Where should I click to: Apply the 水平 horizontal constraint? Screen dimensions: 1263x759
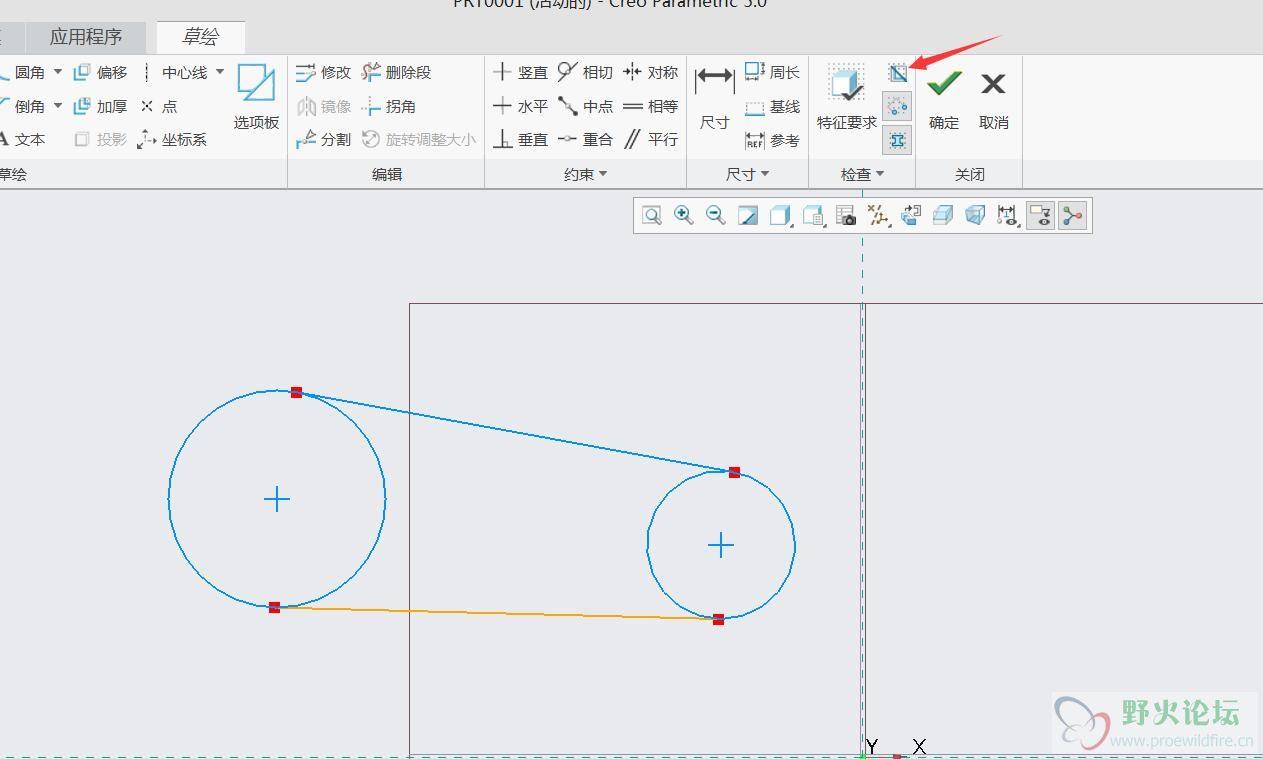click(520, 106)
